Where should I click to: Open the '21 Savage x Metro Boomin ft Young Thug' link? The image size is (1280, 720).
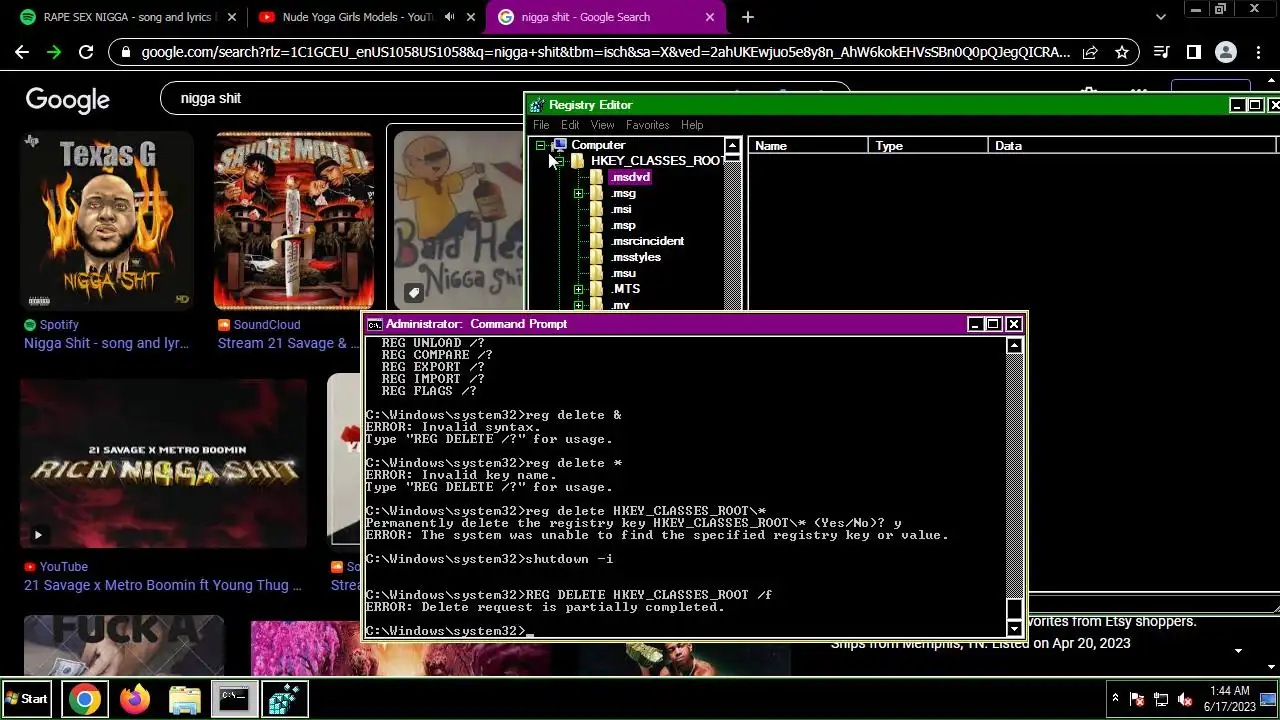(x=163, y=585)
